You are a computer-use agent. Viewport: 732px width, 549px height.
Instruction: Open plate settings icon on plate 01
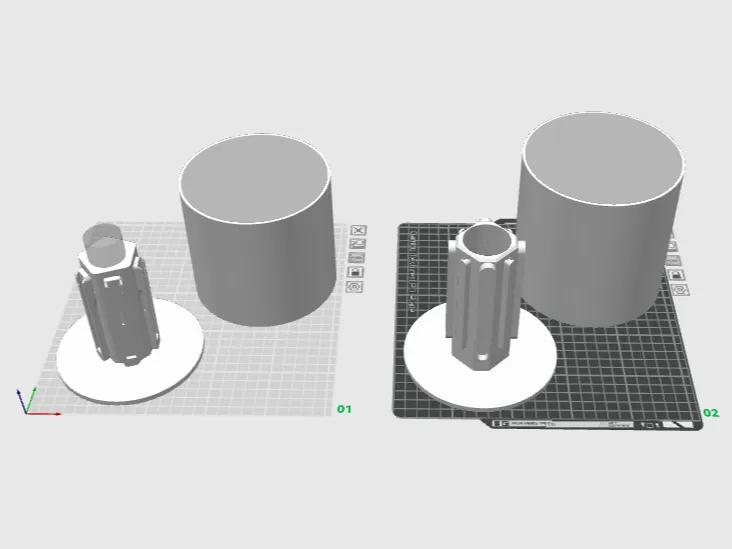click(354, 287)
